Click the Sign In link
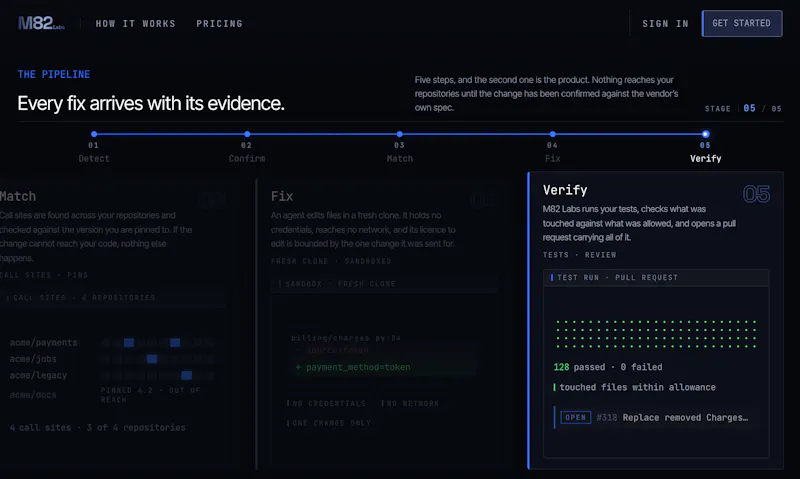This screenshot has height=479, width=800. coord(665,23)
